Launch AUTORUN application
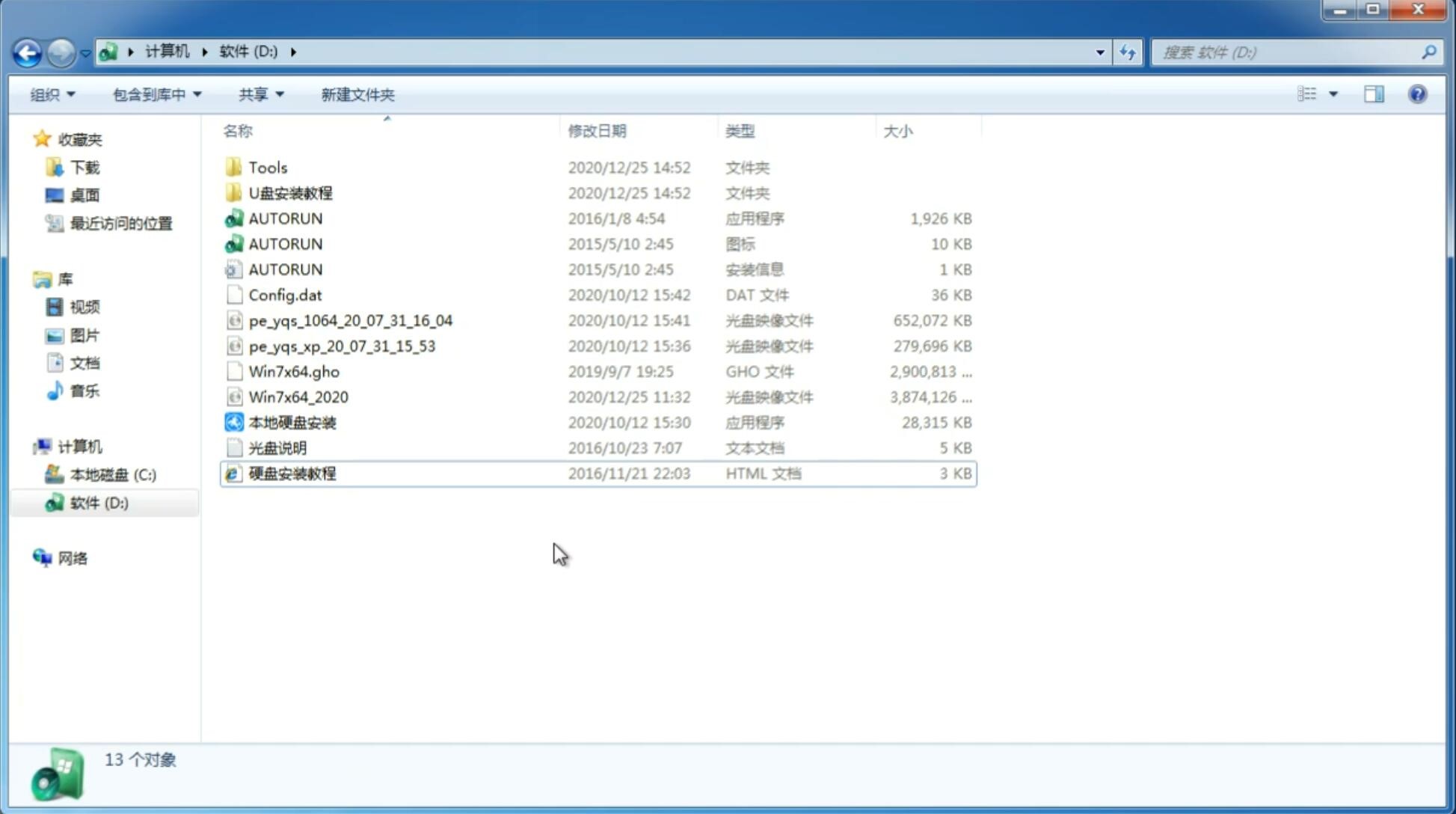Viewport: 1456px width, 814px height. pyautogui.click(x=286, y=218)
